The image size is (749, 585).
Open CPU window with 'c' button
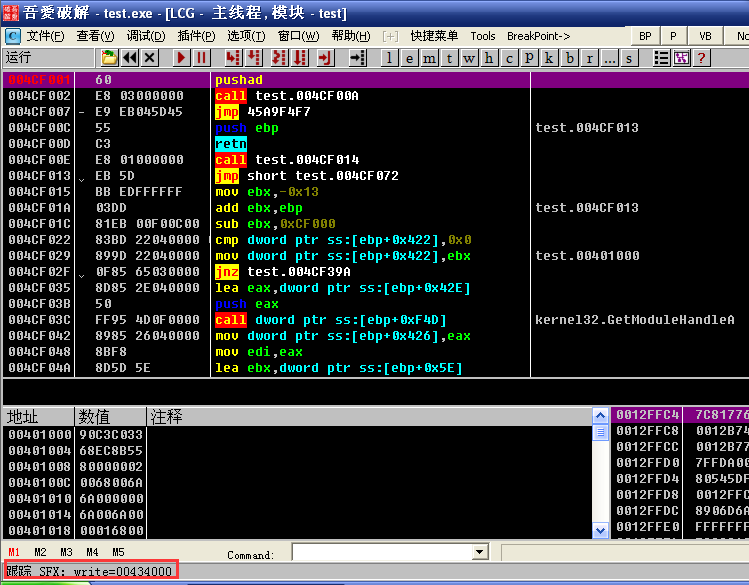coord(509,58)
